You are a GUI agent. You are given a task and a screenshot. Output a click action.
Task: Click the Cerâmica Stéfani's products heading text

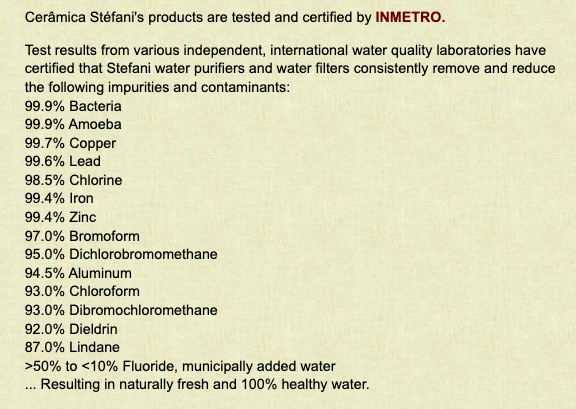235,17
